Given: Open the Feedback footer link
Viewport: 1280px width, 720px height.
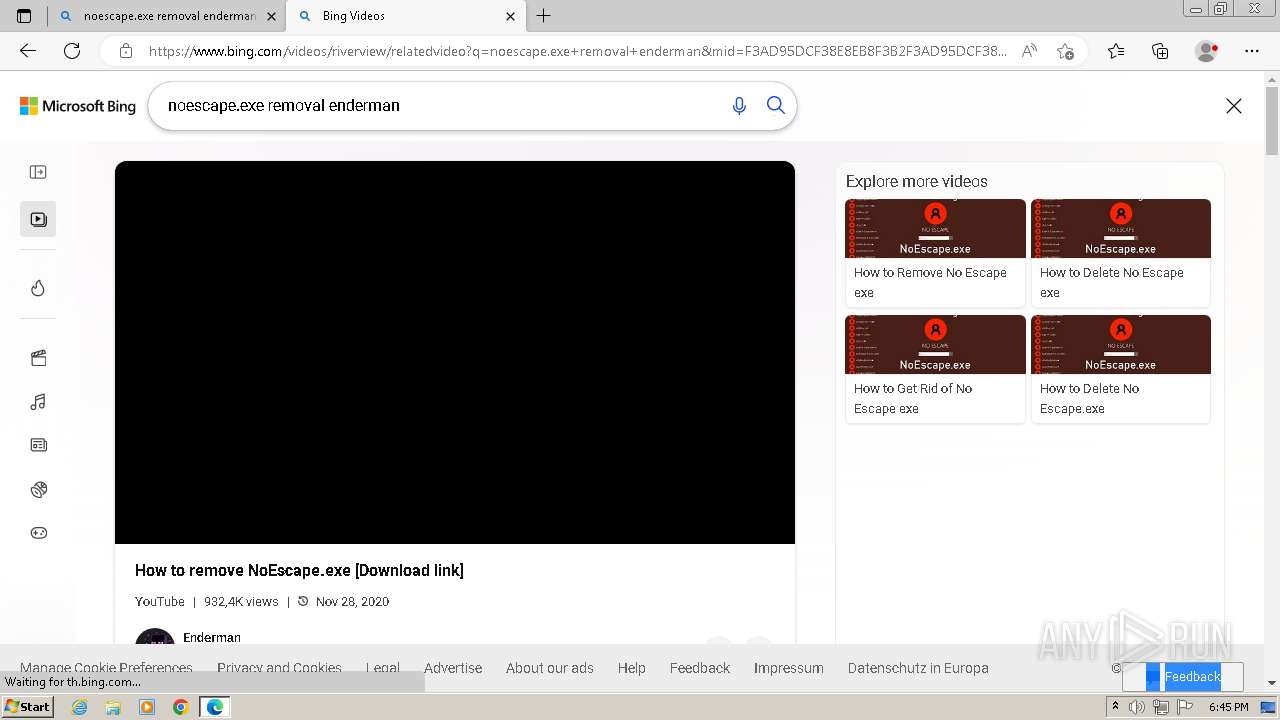Looking at the screenshot, I should (700, 668).
